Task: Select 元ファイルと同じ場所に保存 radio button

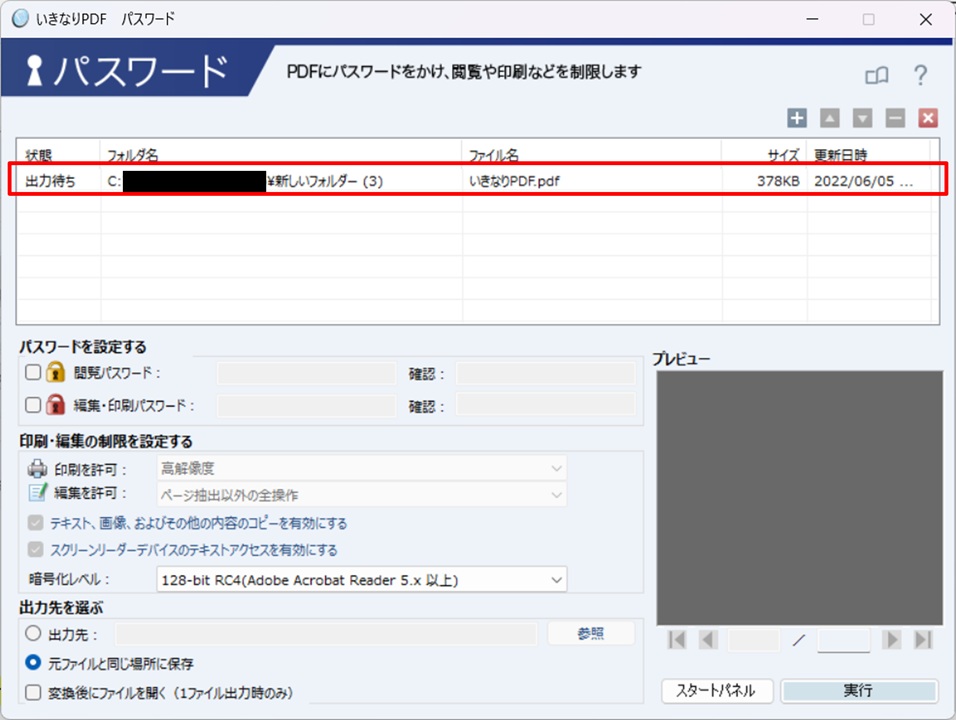Action: click(33, 662)
